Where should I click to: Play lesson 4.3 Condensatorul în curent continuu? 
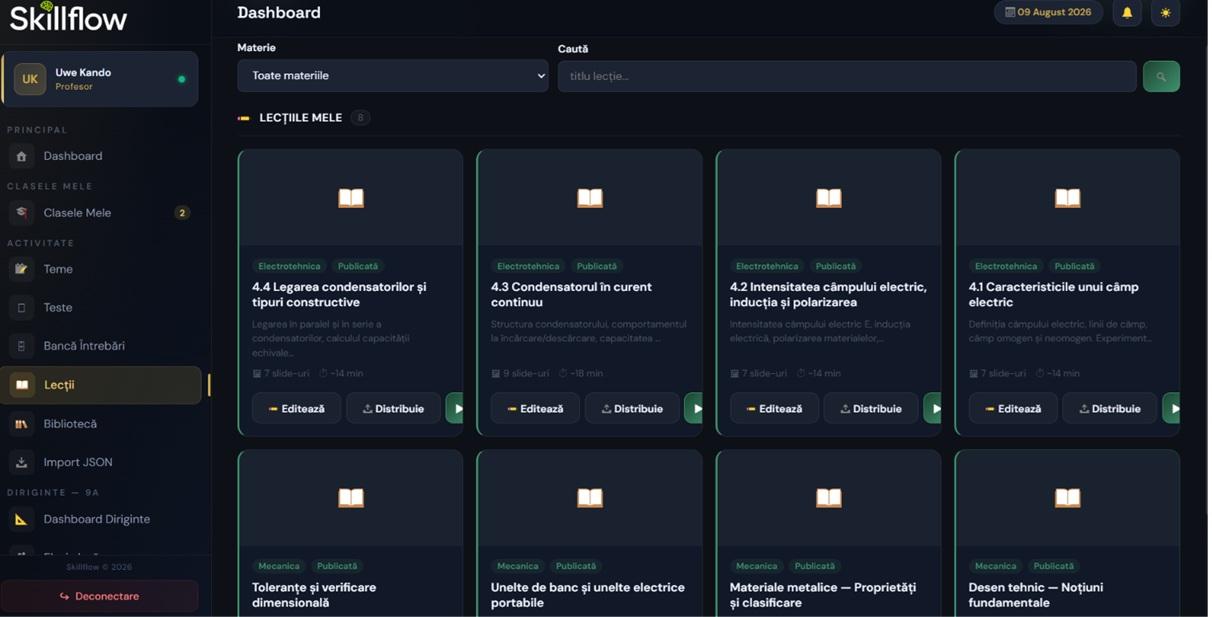tap(695, 410)
